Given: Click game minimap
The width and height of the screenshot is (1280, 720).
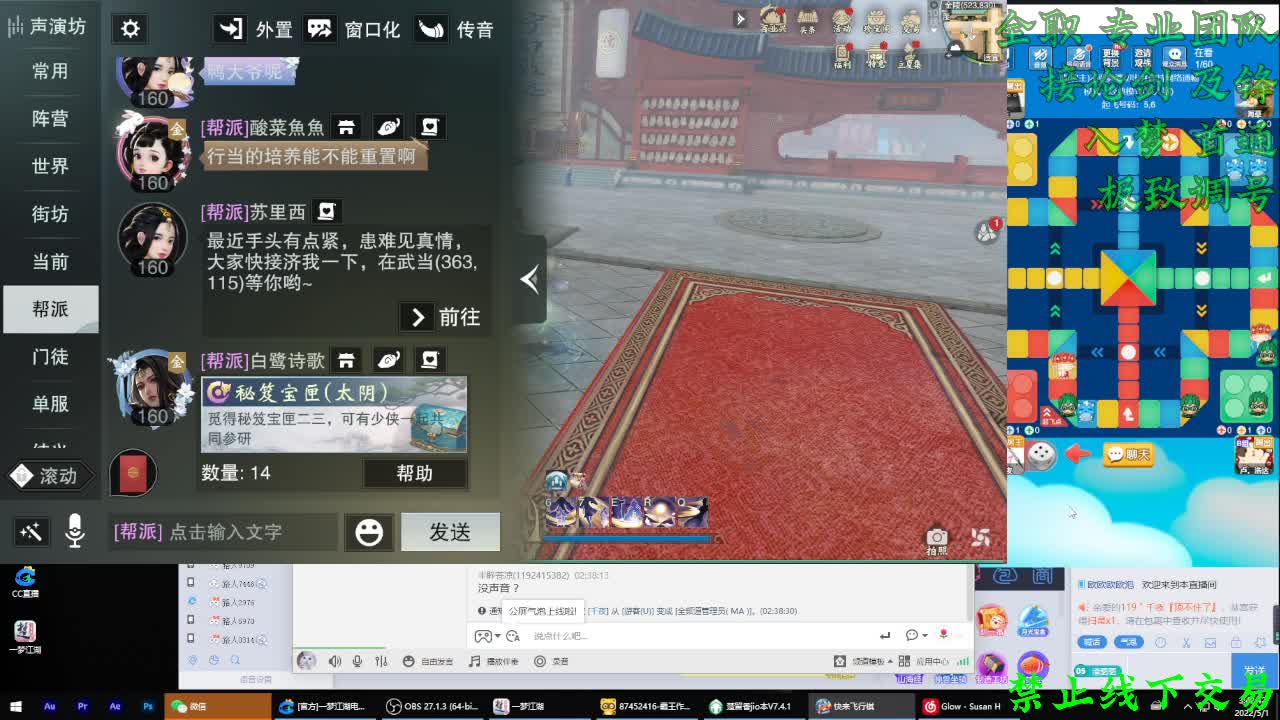Looking at the screenshot, I should [973, 33].
